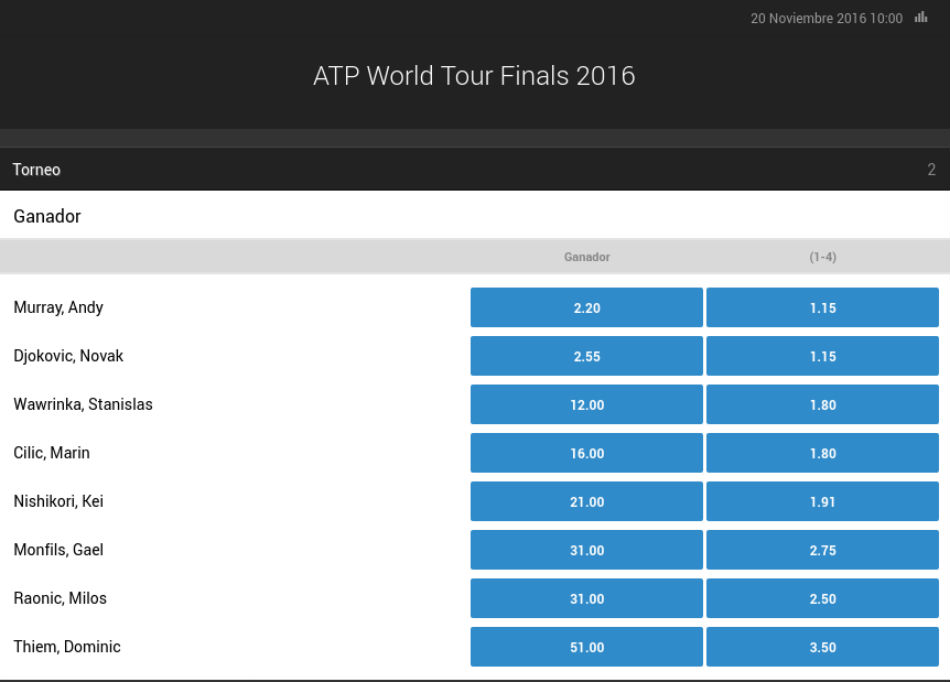Select Cilic's 1-4 odds of 1.80

tap(823, 453)
